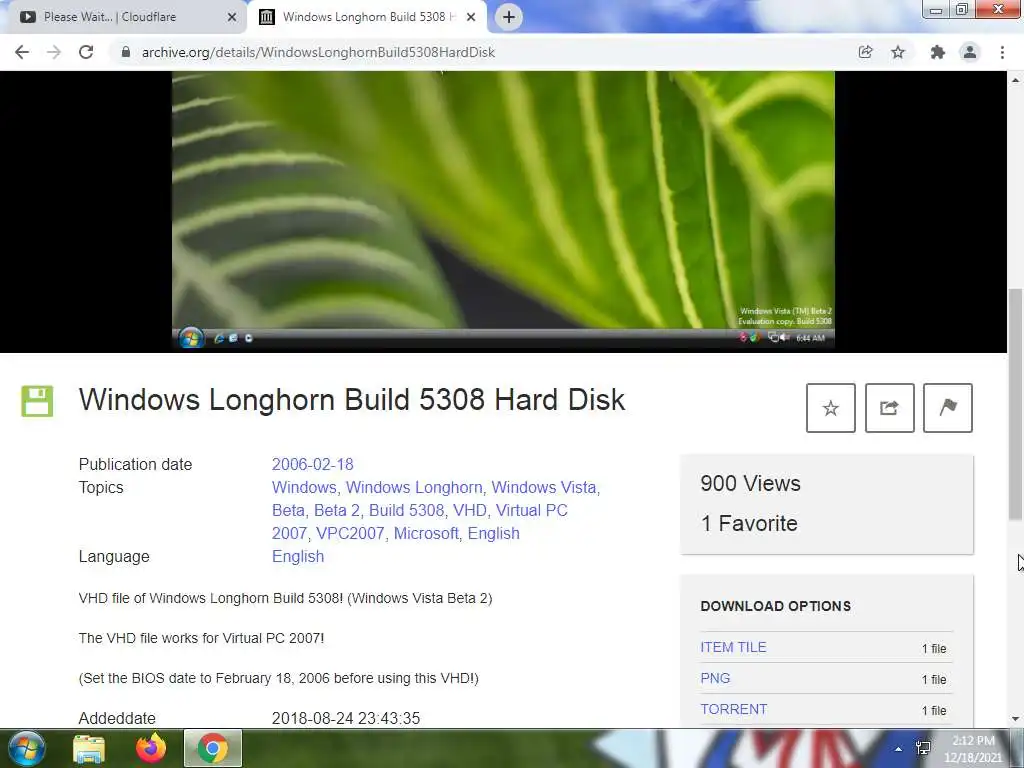1024x768 pixels.
Task: Click the lock icon in address bar
Action: click(126, 52)
